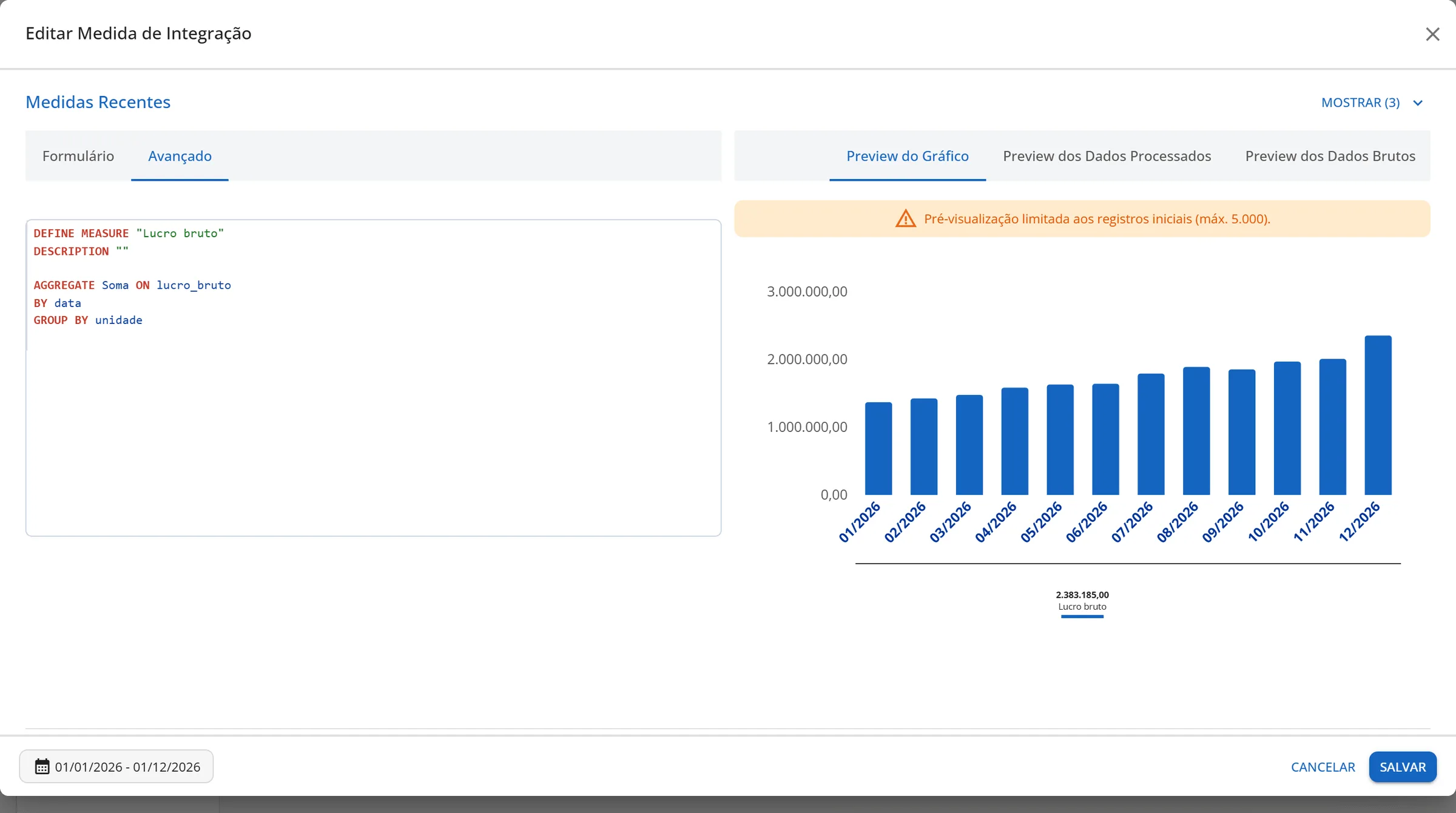Click the 3.000.000,00 axis label
The width and height of the screenshot is (1456, 813).
(807, 291)
